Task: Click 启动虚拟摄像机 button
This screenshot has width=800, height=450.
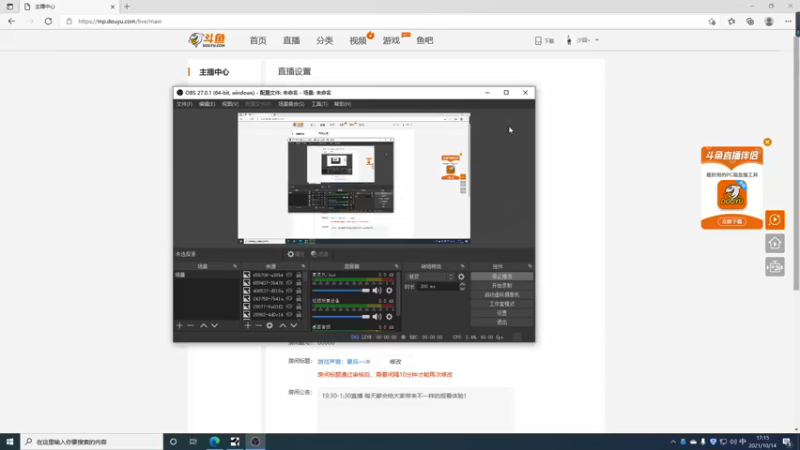Action: [502, 295]
